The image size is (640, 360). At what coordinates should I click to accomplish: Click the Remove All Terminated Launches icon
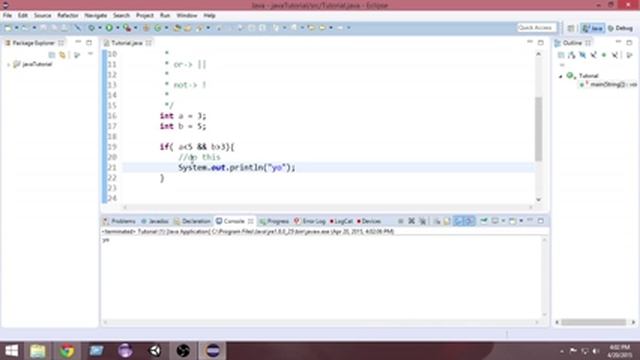[422, 221]
